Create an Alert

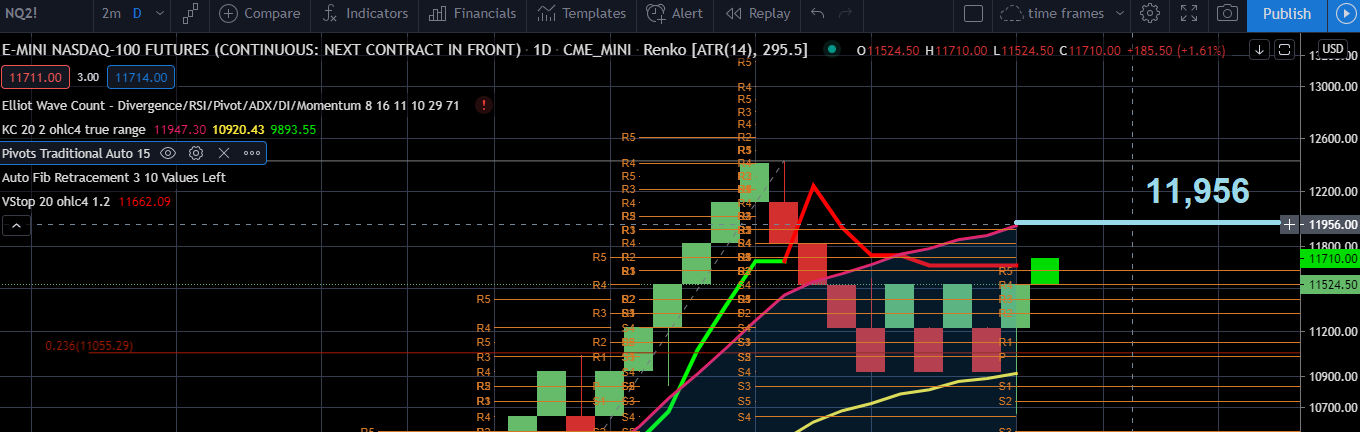pos(675,14)
